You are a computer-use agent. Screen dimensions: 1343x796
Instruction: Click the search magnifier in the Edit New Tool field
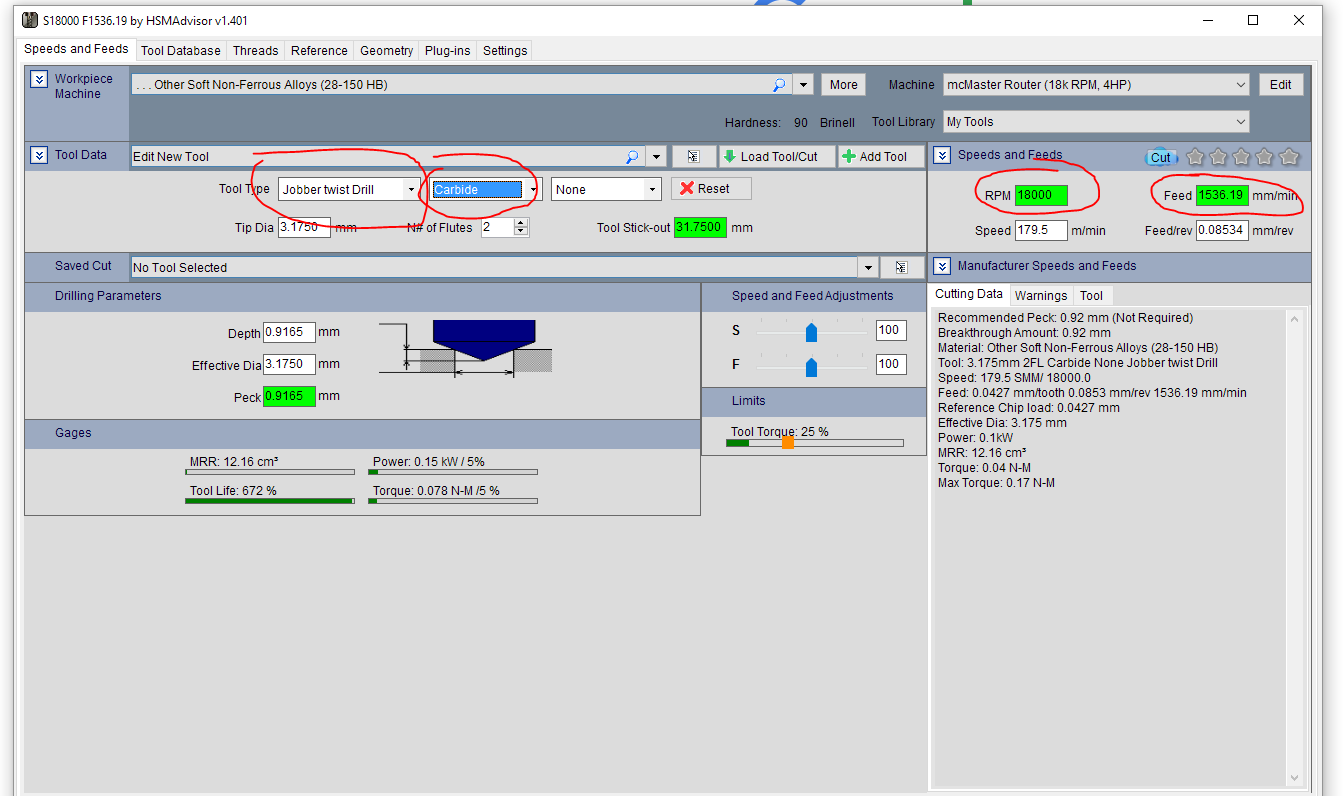632,157
